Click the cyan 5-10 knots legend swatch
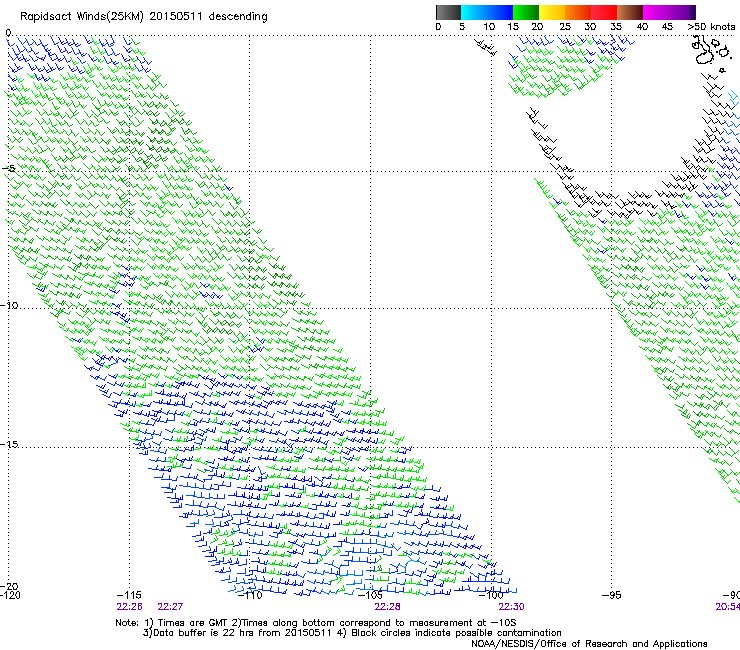740x650 pixels. [474, 12]
